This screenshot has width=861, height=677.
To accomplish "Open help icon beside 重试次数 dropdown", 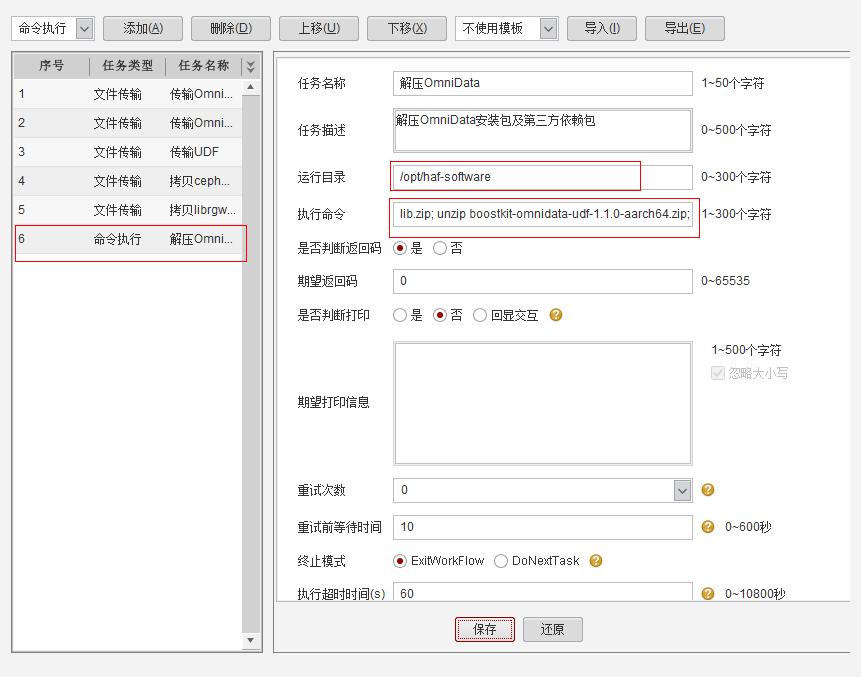I will point(708,489).
